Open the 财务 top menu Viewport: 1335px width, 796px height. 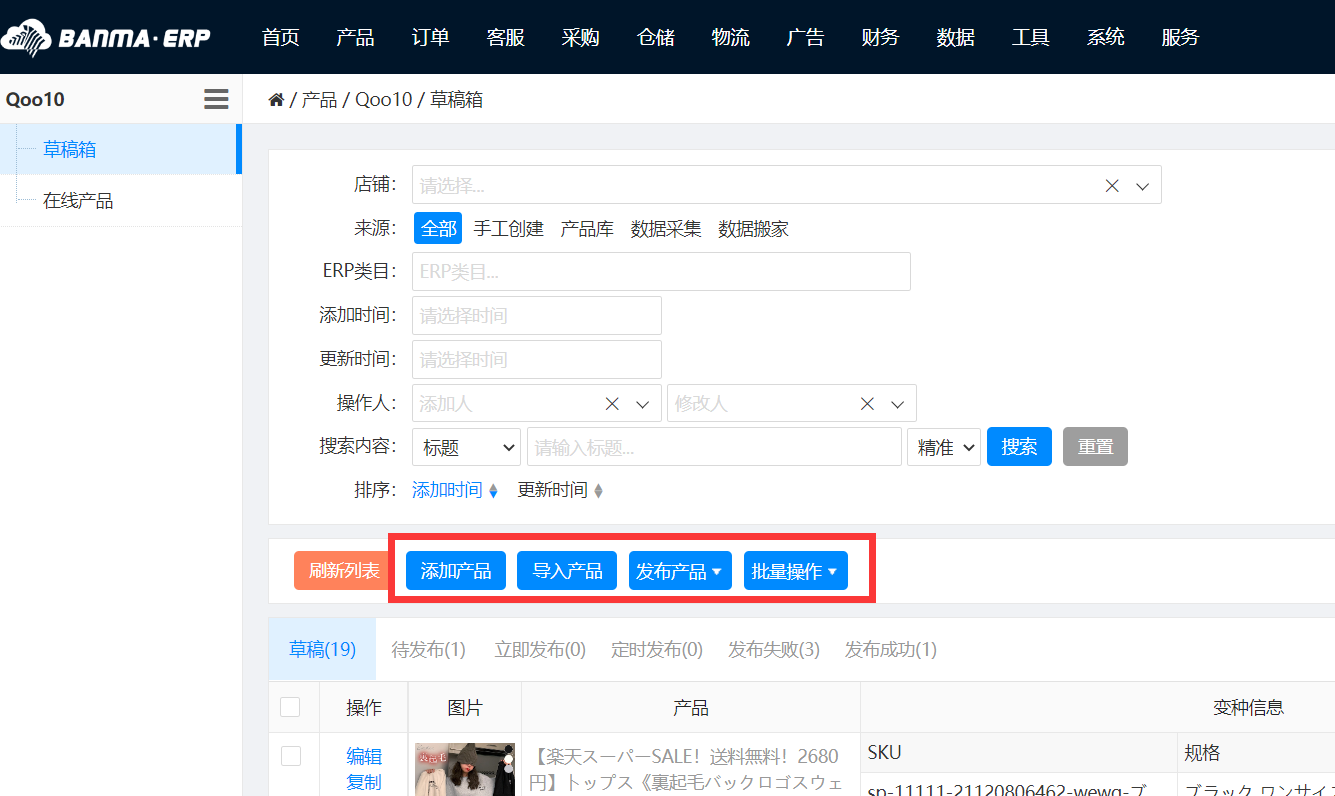(x=881, y=38)
